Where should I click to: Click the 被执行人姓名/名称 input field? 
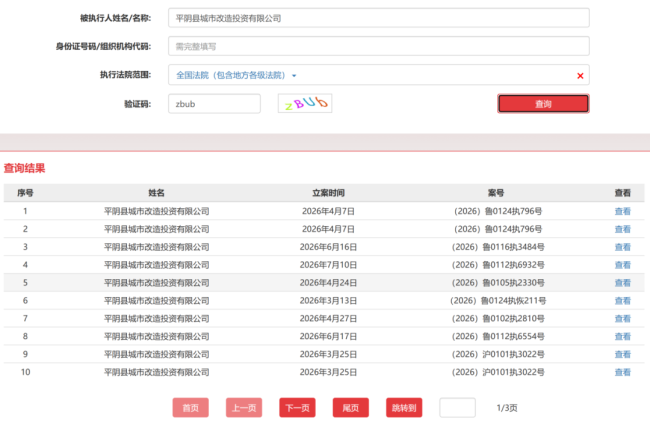(378, 18)
